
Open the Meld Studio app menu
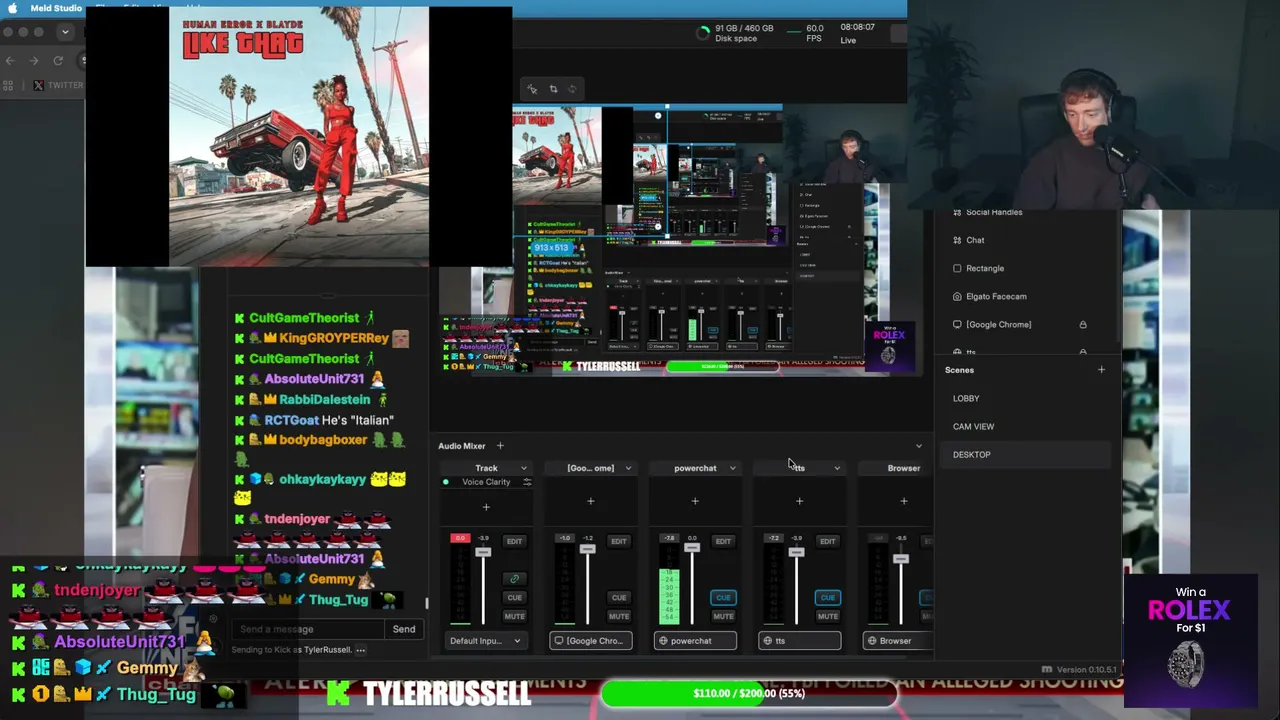[56, 8]
